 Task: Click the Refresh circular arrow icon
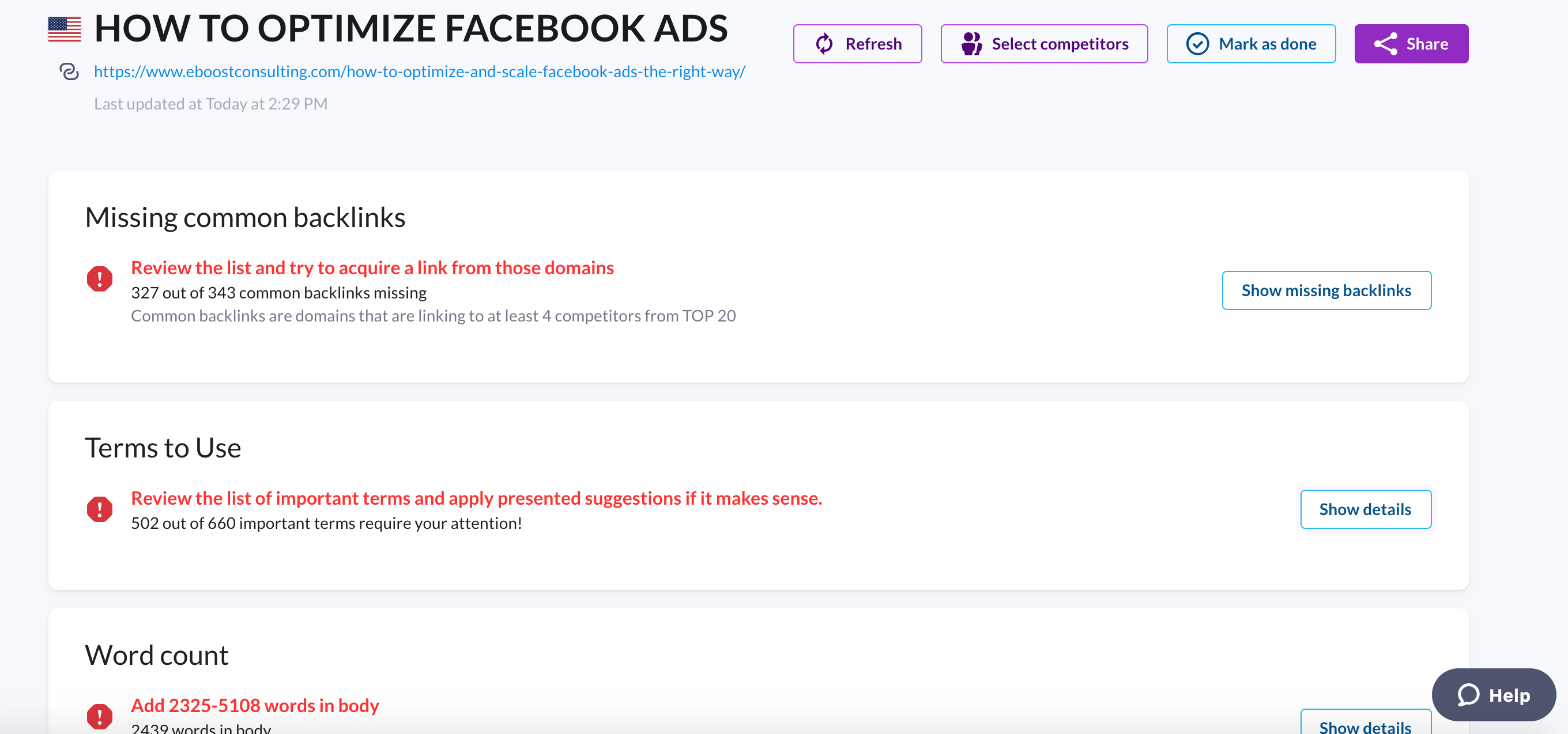(x=825, y=44)
